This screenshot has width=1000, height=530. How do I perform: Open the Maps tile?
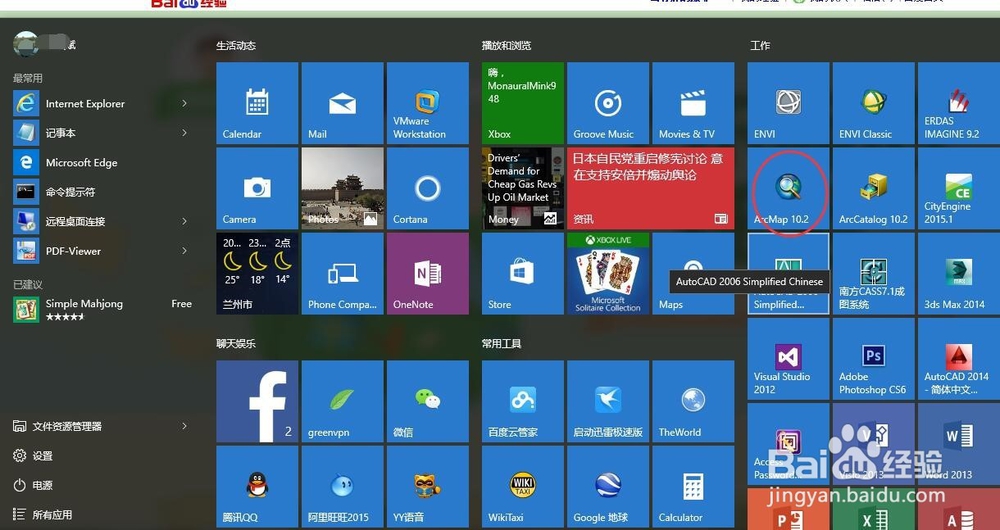(x=693, y=274)
